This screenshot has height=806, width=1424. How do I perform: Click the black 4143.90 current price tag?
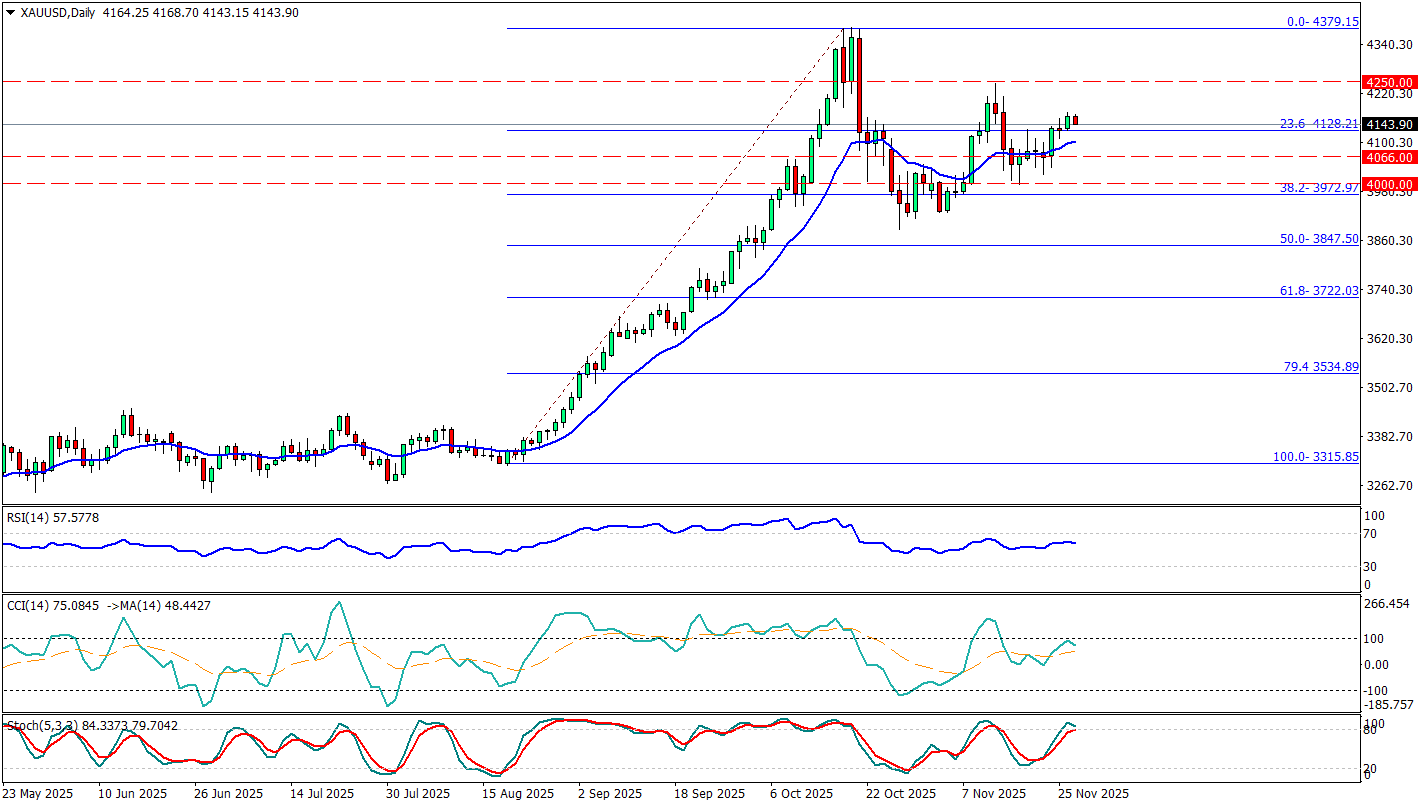point(1390,124)
